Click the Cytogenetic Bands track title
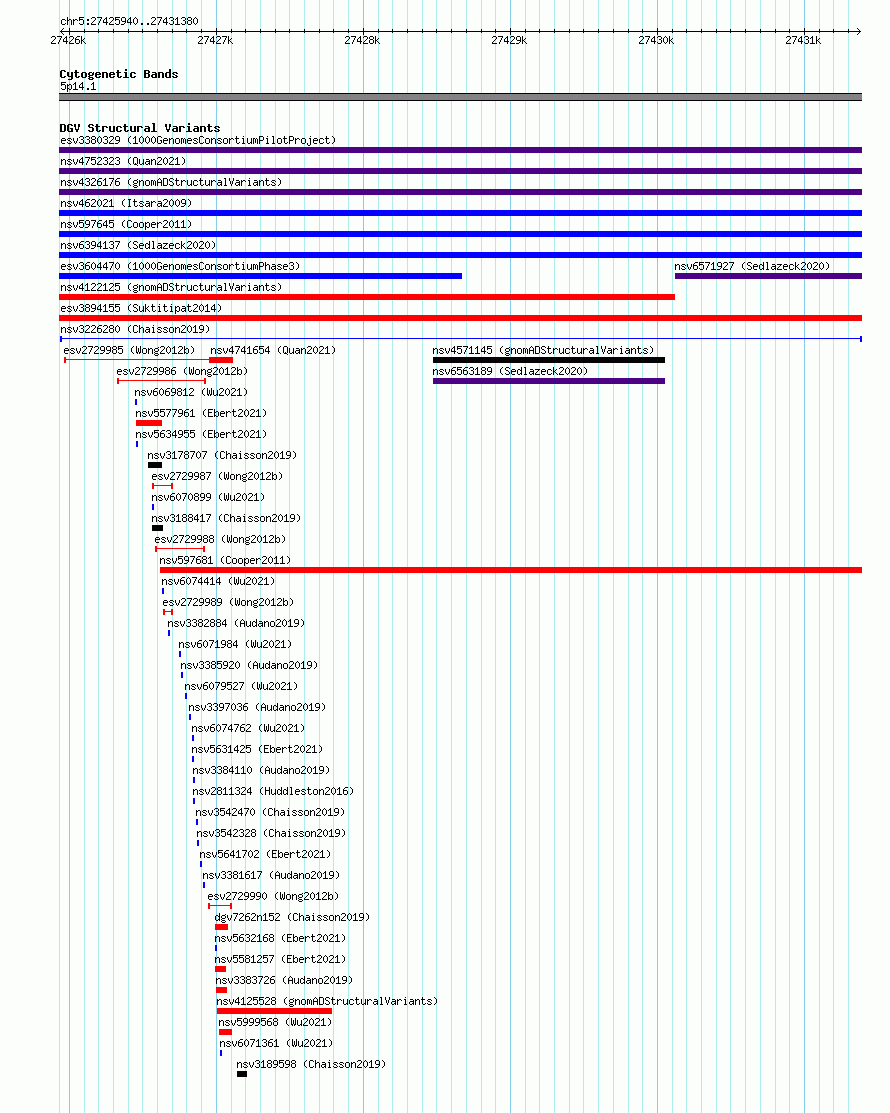The height and width of the screenshot is (1113, 890). click(119, 74)
